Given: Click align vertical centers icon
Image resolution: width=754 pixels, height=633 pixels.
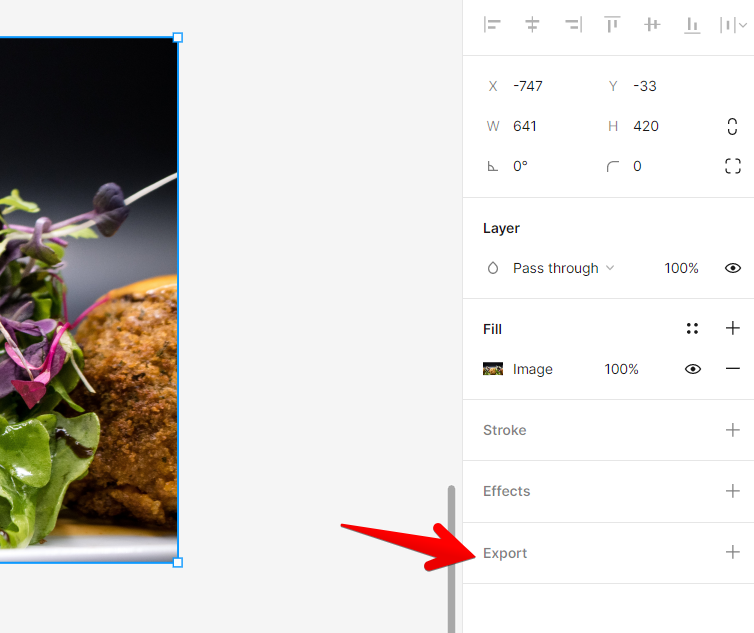Looking at the screenshot, I should click(x=652, y=24).
